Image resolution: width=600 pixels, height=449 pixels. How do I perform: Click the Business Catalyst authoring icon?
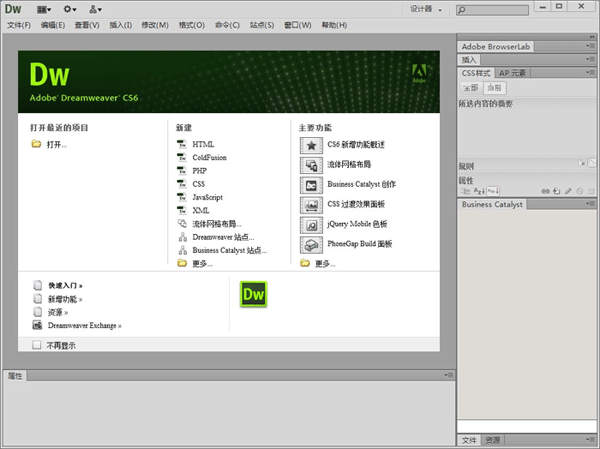[311, 185]
